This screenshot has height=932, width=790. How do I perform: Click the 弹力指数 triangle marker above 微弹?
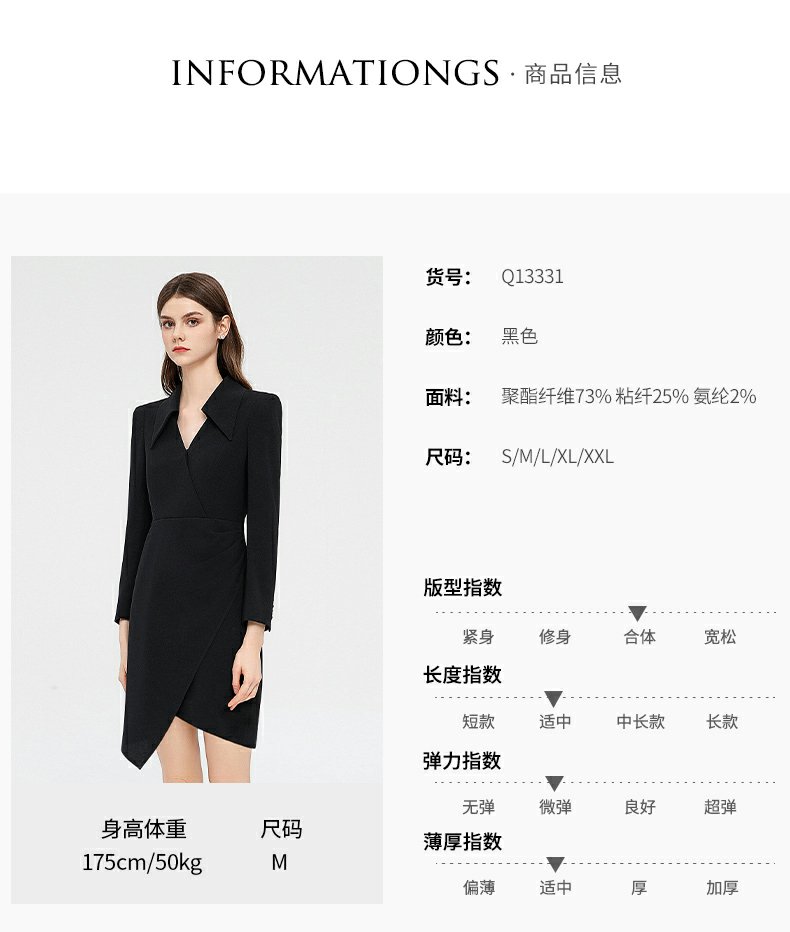click(554, 783)
